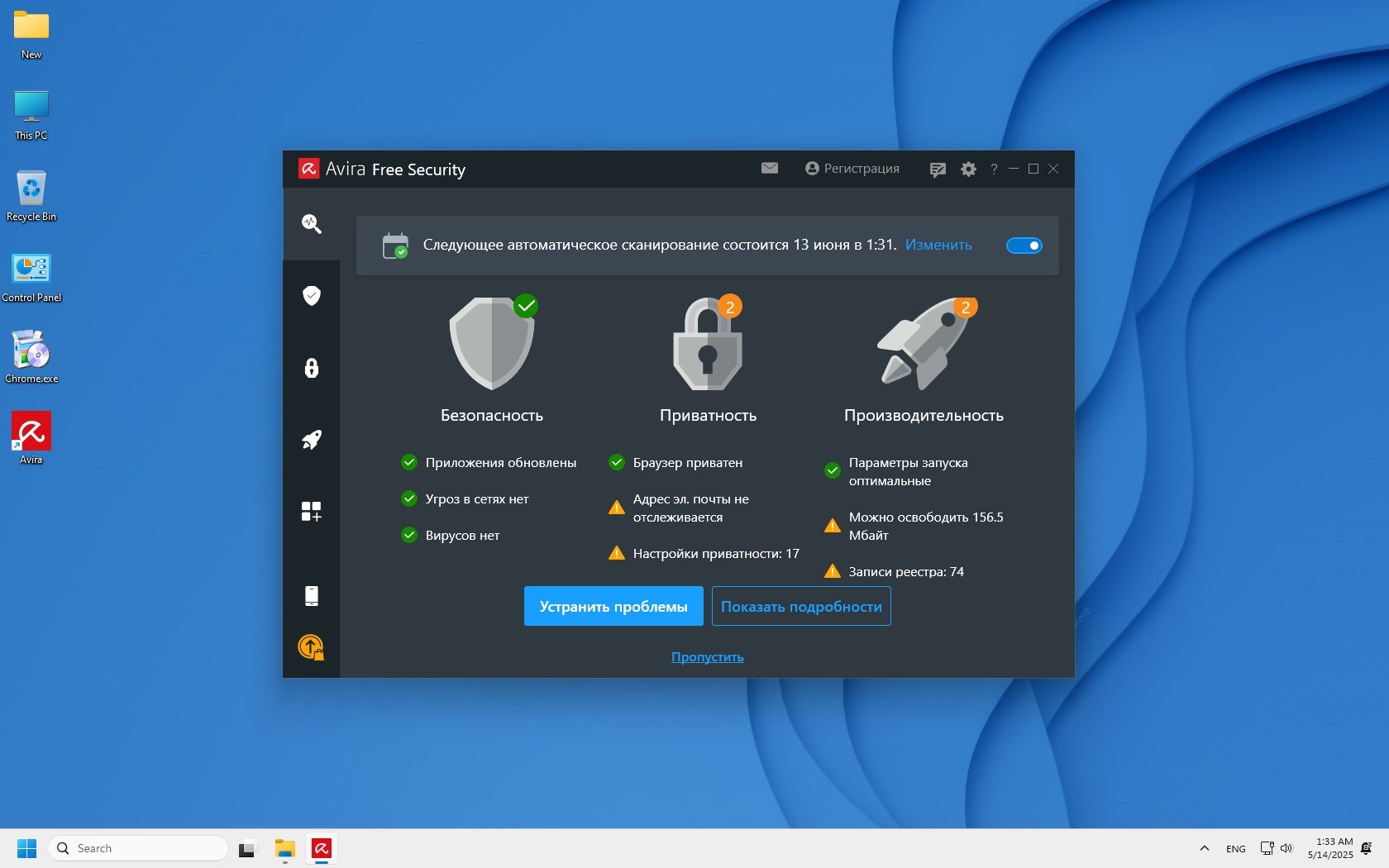Click the Изменить link to change schedule
This screenshot has width=1389, height=868.
(x=938, y=245)
